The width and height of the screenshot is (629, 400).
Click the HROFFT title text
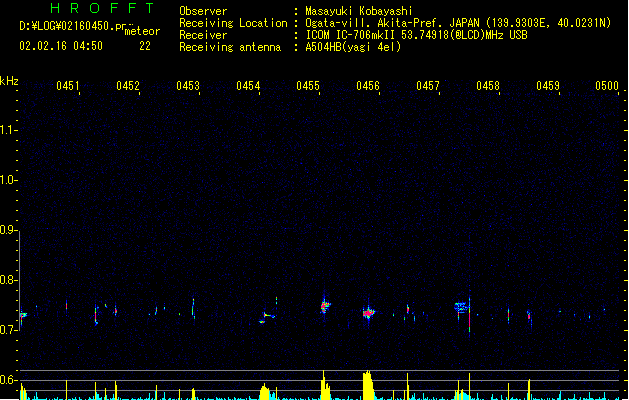102,8
